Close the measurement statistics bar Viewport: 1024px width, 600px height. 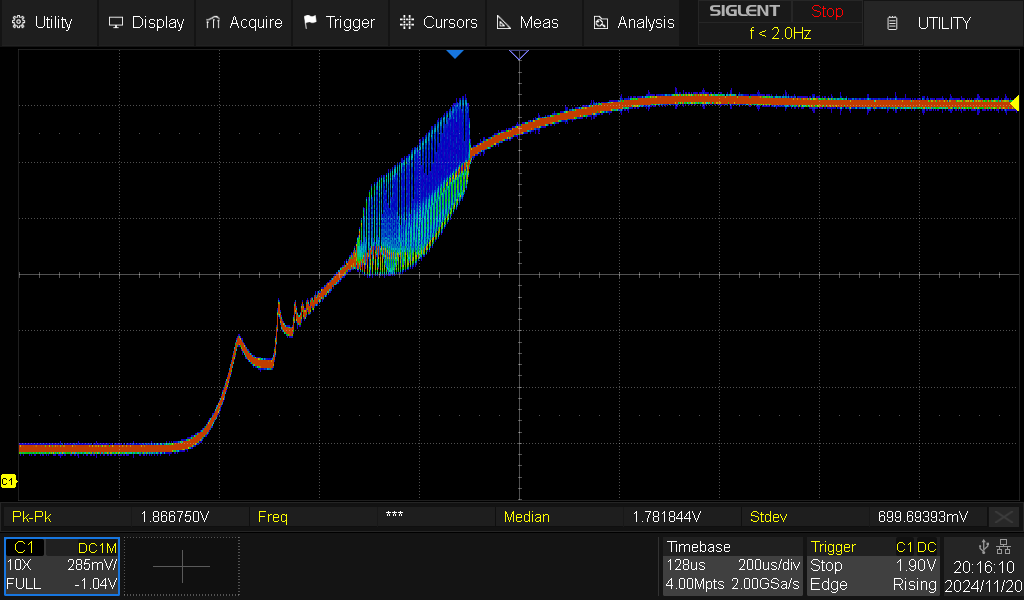coord(1003,517)
